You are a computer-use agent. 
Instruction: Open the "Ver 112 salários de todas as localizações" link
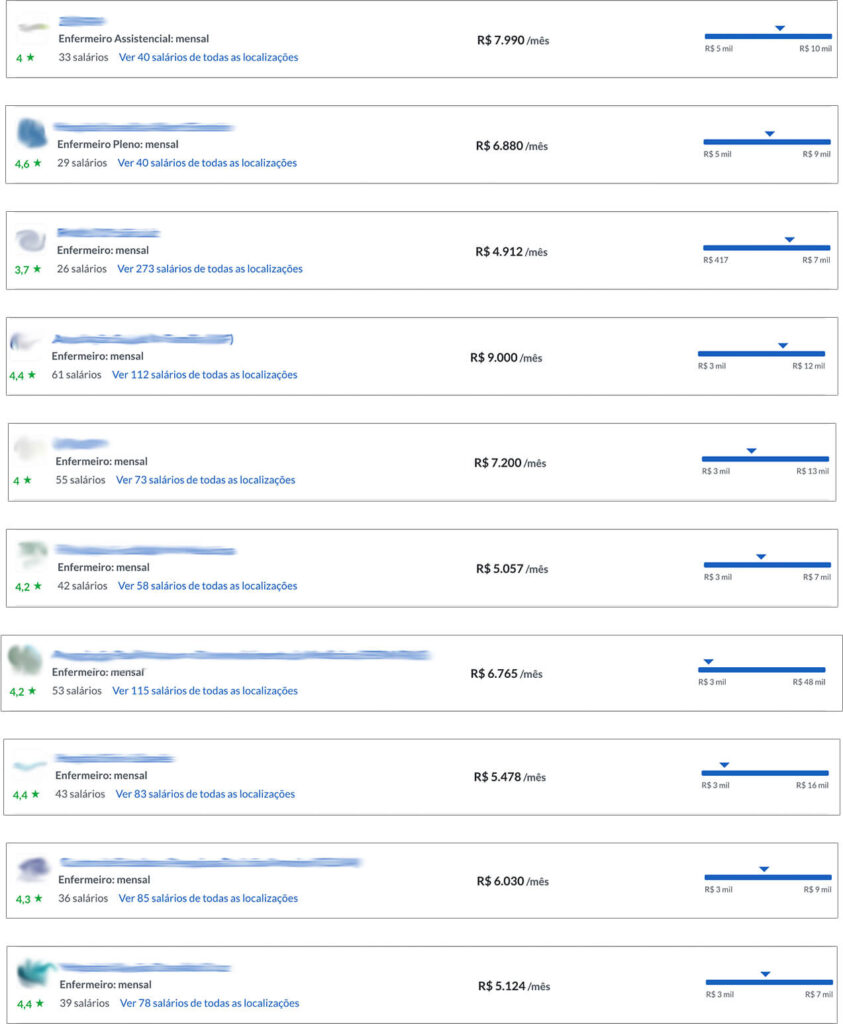204,375
